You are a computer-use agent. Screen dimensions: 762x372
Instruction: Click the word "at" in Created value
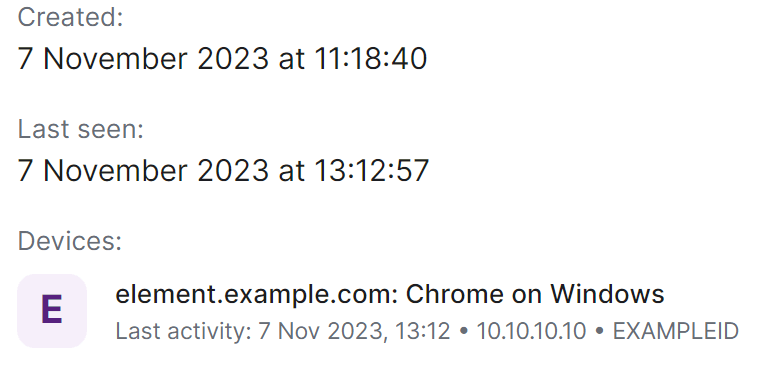(292, 59)
